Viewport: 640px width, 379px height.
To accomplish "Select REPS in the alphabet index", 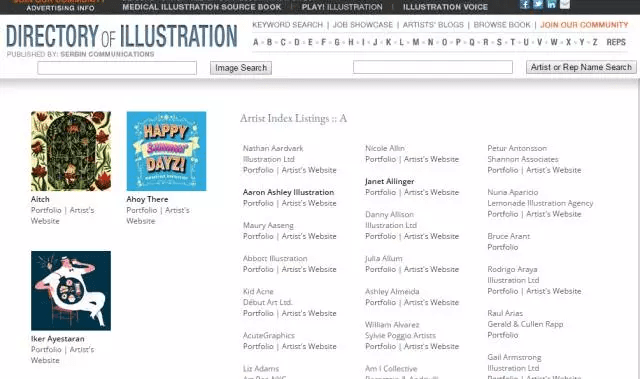I will tap(616, 42).
